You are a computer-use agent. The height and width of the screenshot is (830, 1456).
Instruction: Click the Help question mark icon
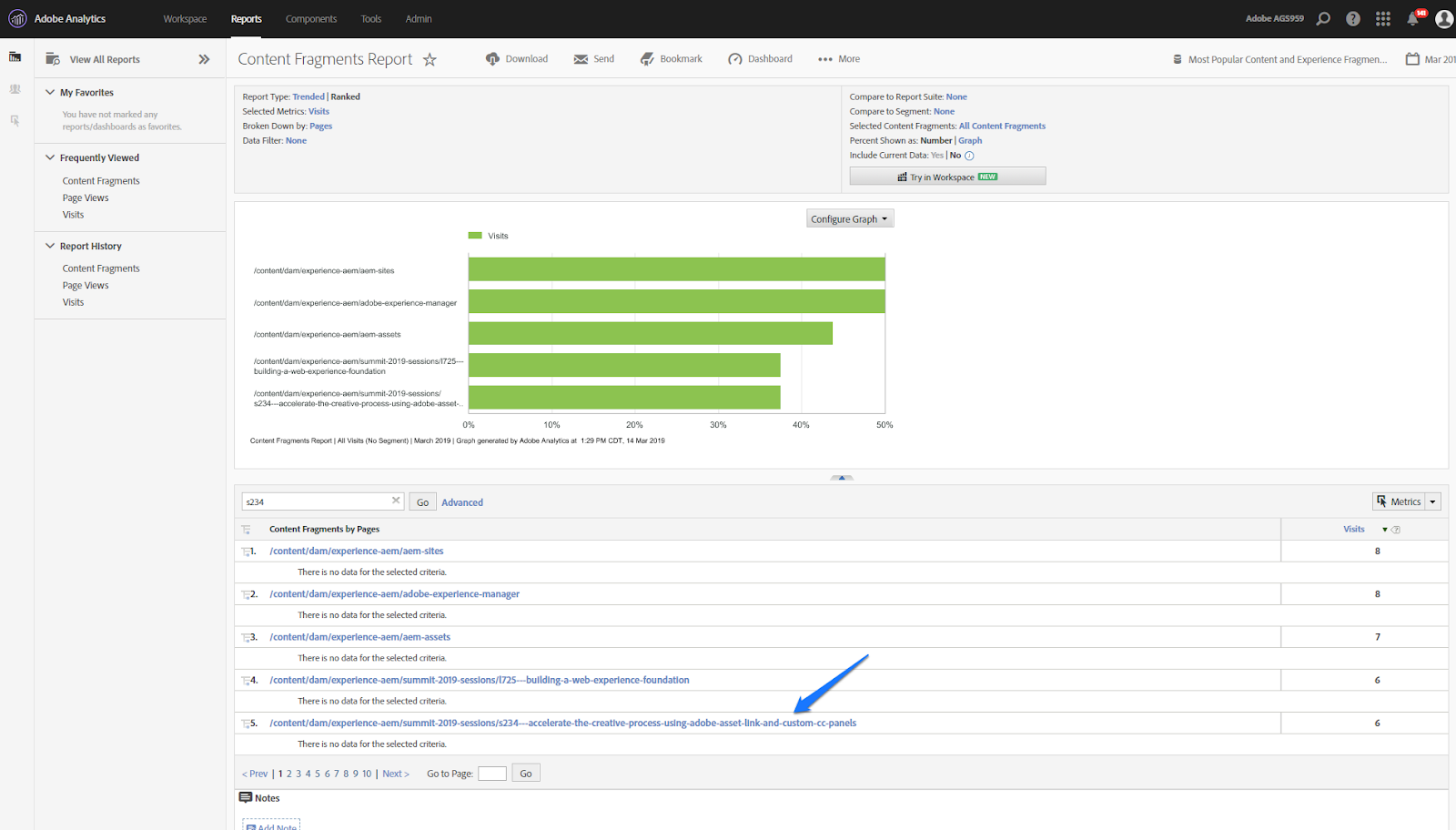[x=1352, y=17]
